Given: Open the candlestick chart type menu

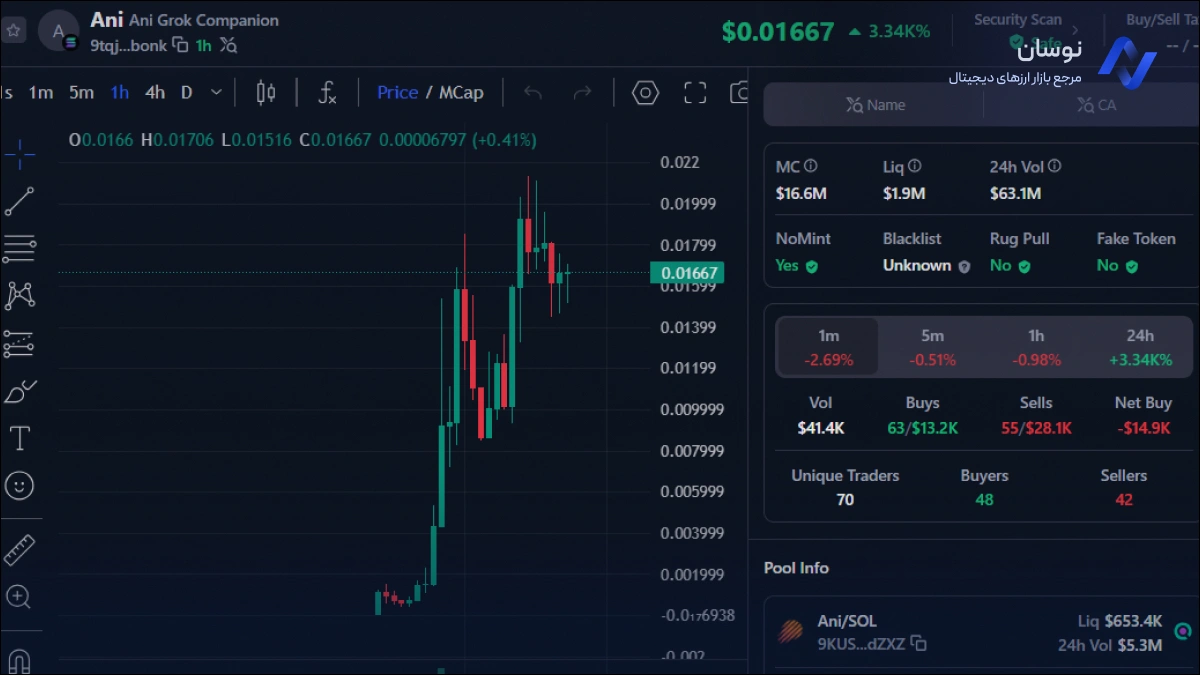Looking at the screenshot, I should pos(265,93).
